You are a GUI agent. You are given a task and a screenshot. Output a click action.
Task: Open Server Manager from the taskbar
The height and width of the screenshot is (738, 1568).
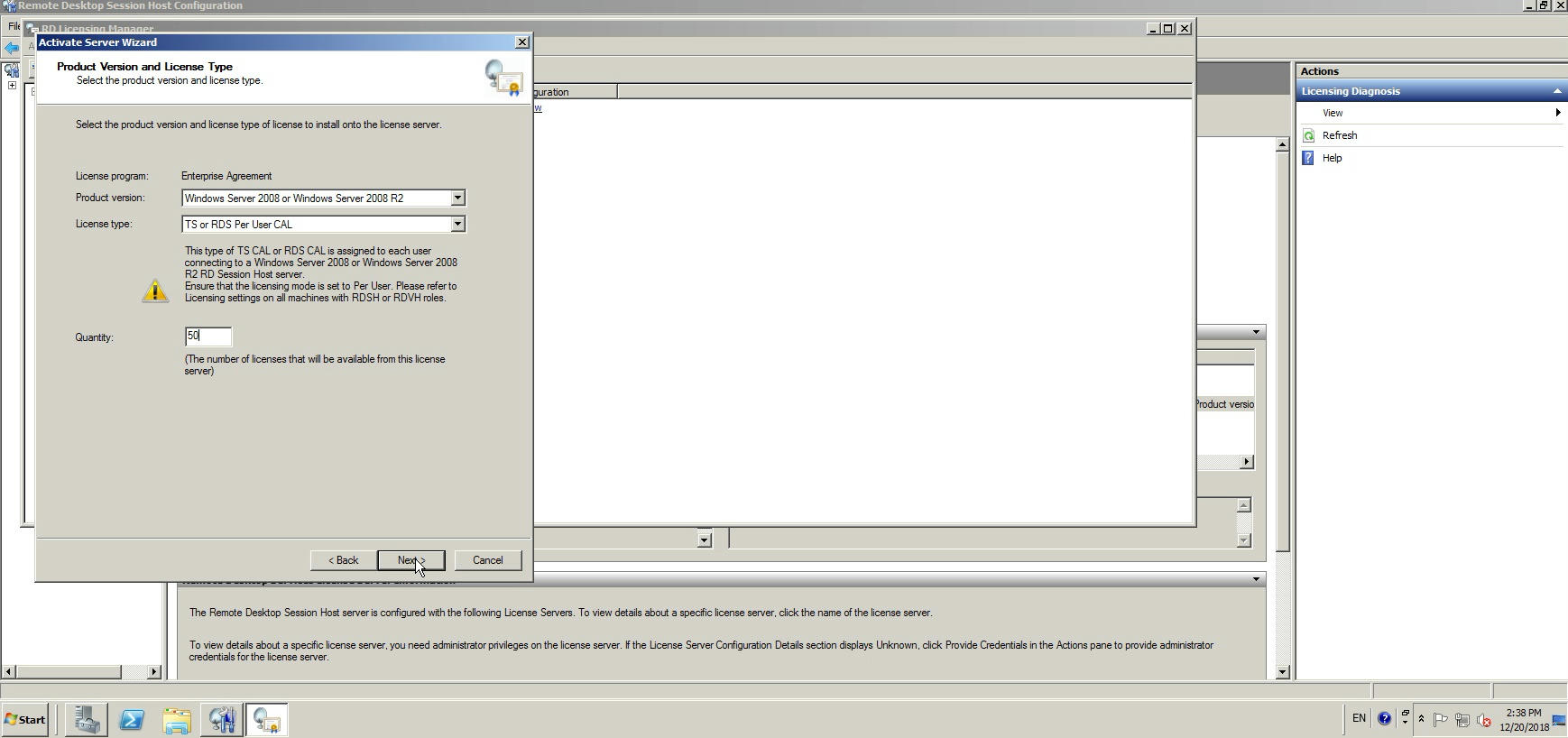pos(87,720)
